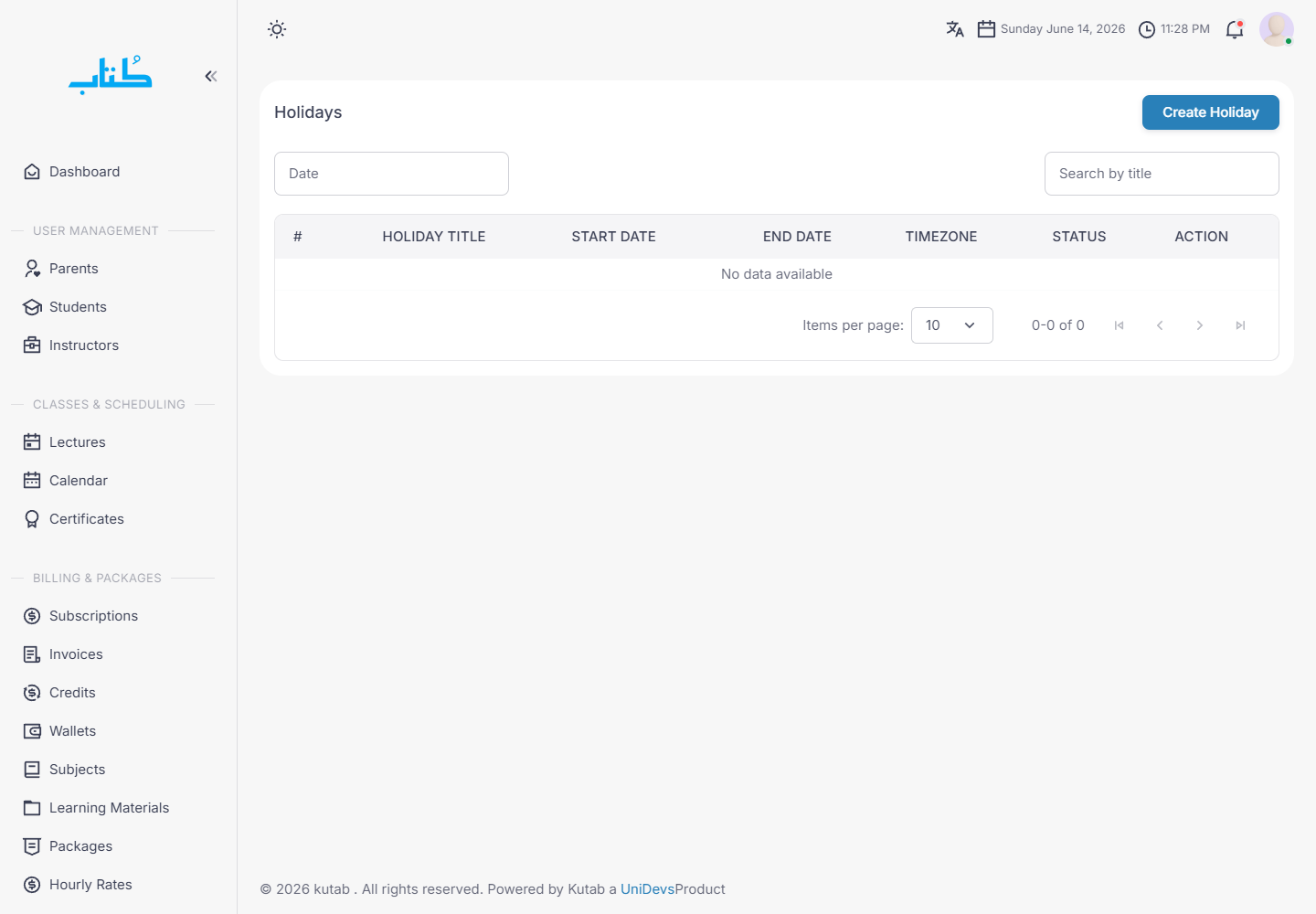This screenshot has height=914, width=1316.
Task: Click the Hourly Rates dollar icon
Action: (x=32, y=885)
